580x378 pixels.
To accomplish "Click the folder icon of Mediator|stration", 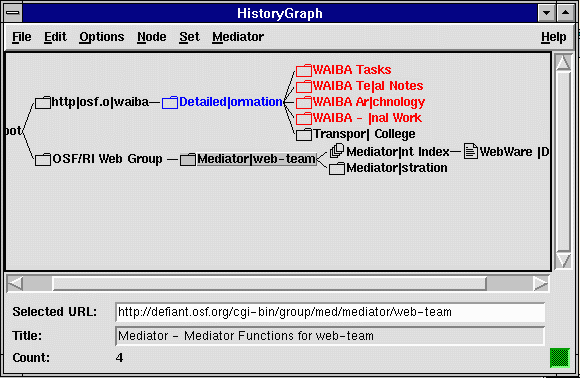I will click(x=337, y=169).
